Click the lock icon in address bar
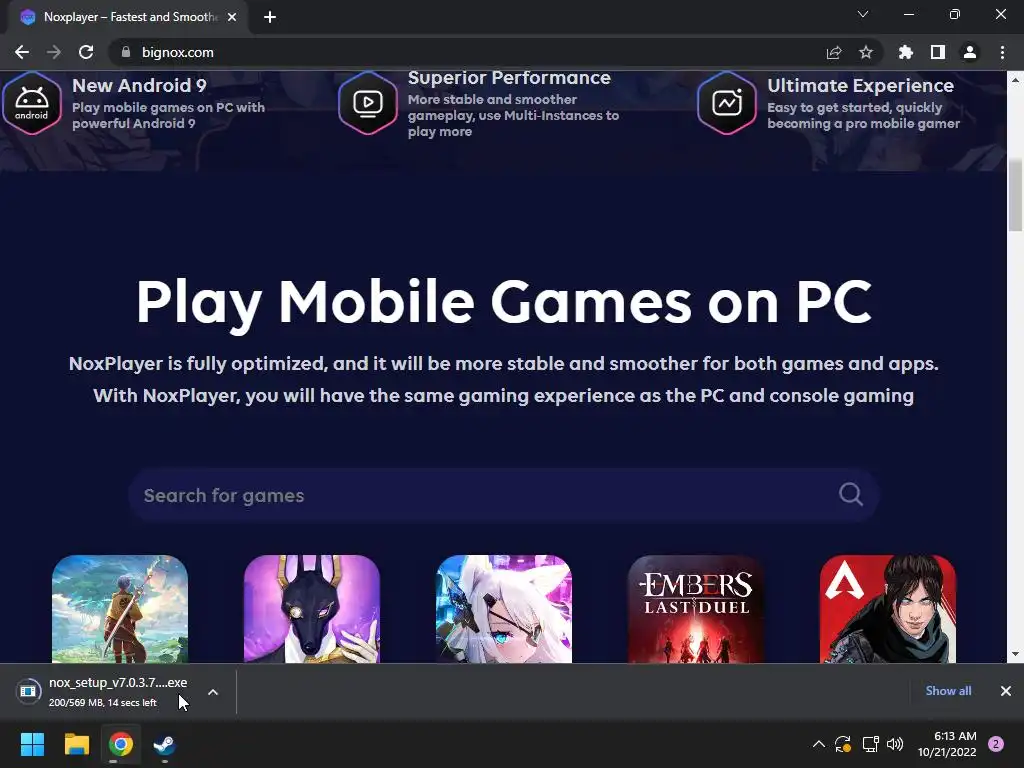Screen dimensions: 1024x768 click(125, 52)
